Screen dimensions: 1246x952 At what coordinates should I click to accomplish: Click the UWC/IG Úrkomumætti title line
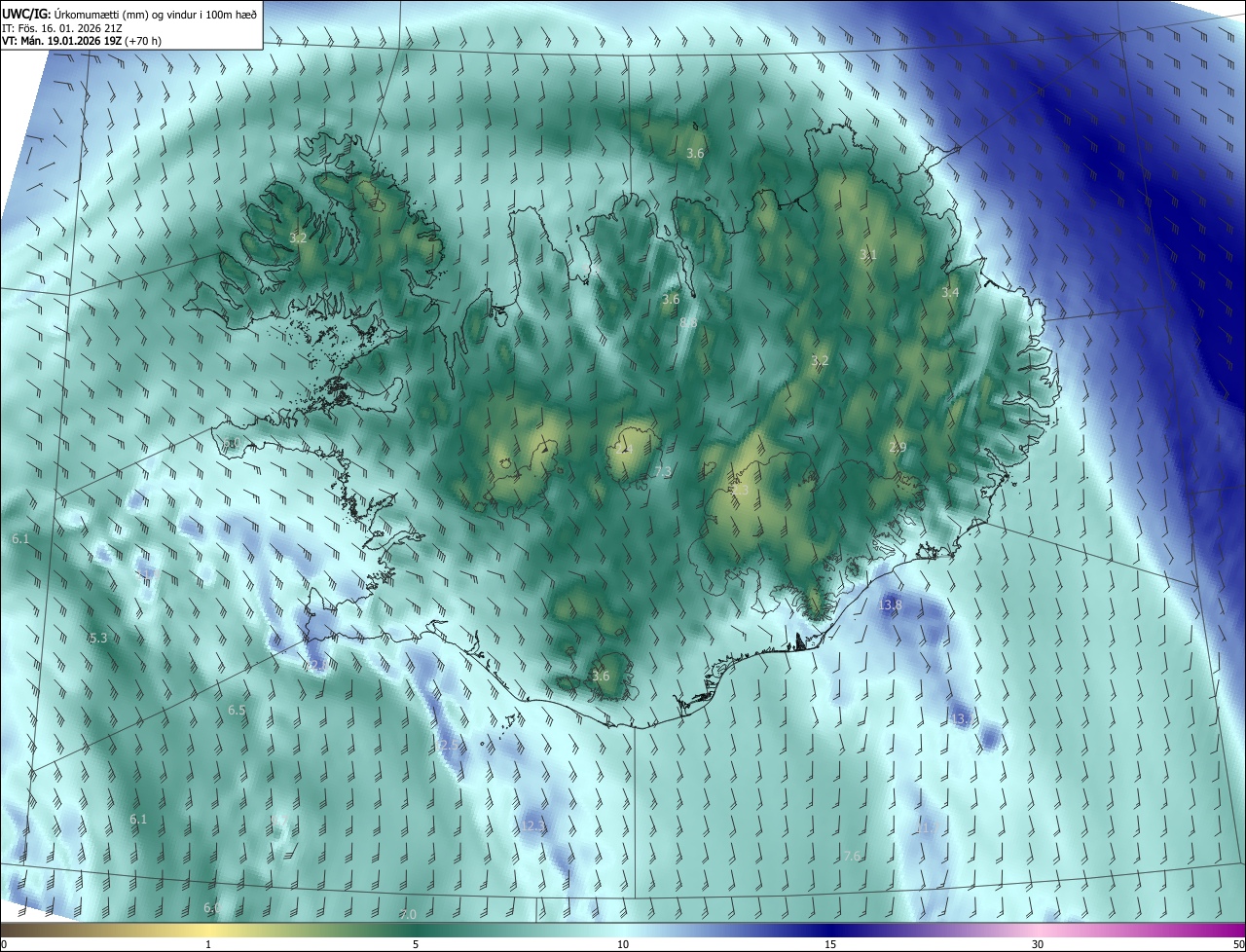pyautogui.click(x=129, y=14)
